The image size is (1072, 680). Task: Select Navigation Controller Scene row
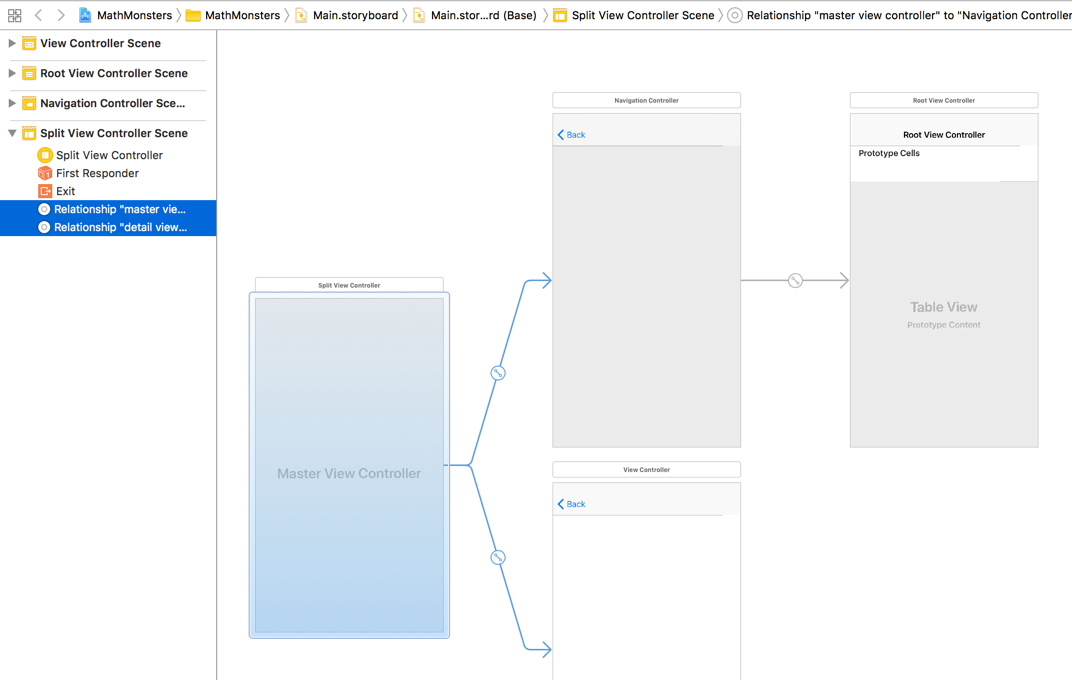(x=108, y=103)
